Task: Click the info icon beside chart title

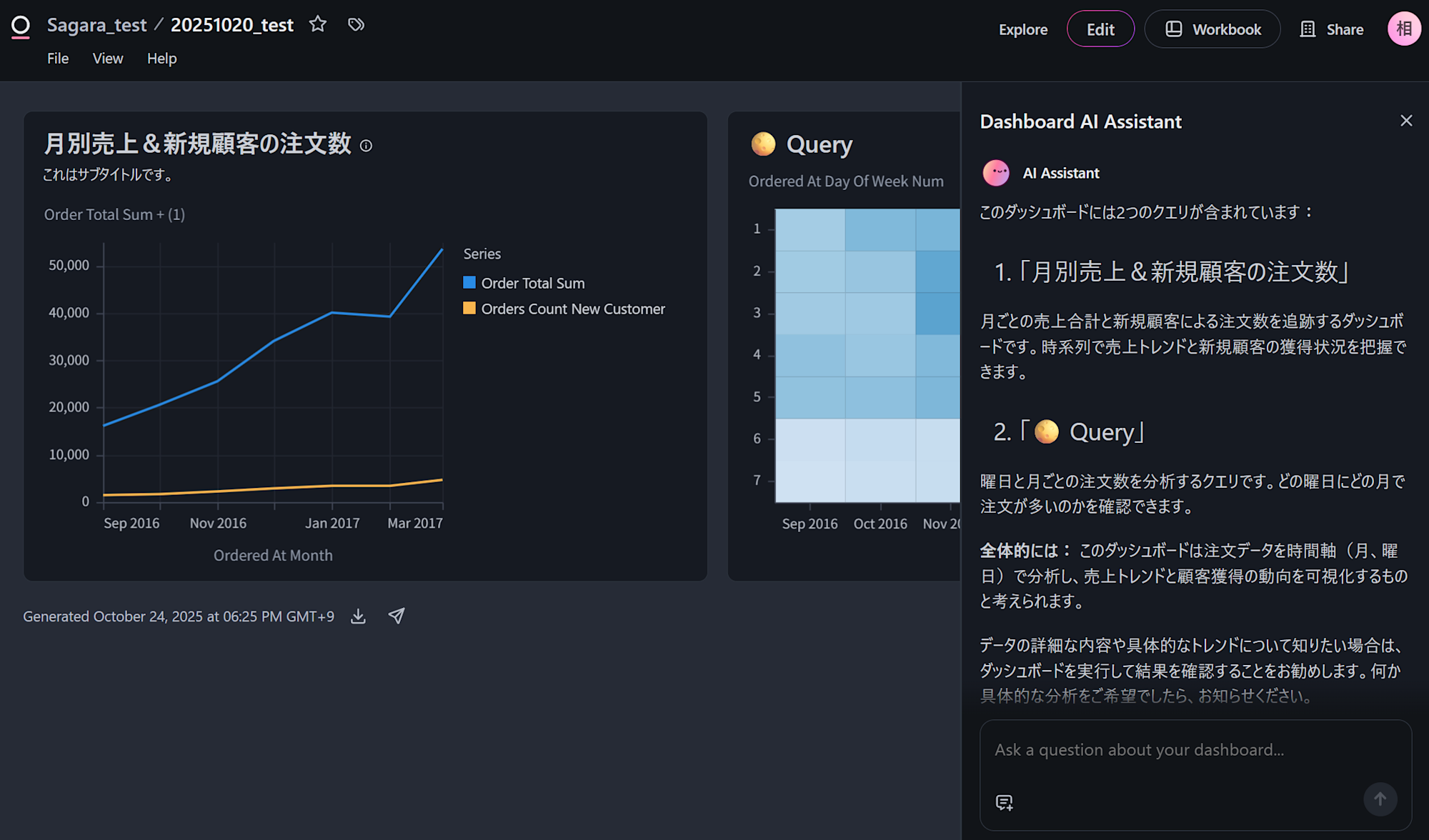Action: pos(366,146)
